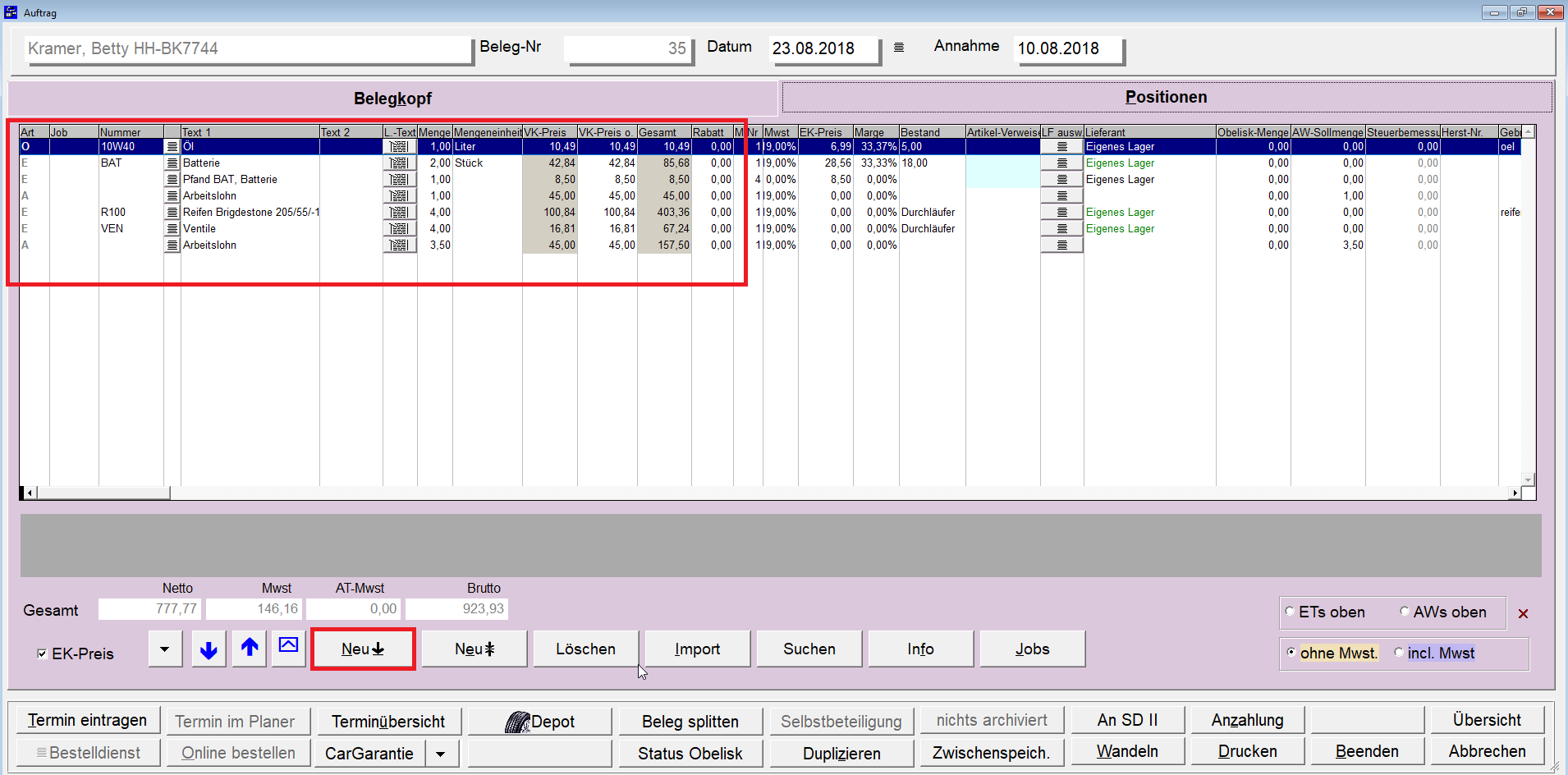Click the second Neu insert button
1568x775 pixels.
pyautogui.click(x=475, y=649)
